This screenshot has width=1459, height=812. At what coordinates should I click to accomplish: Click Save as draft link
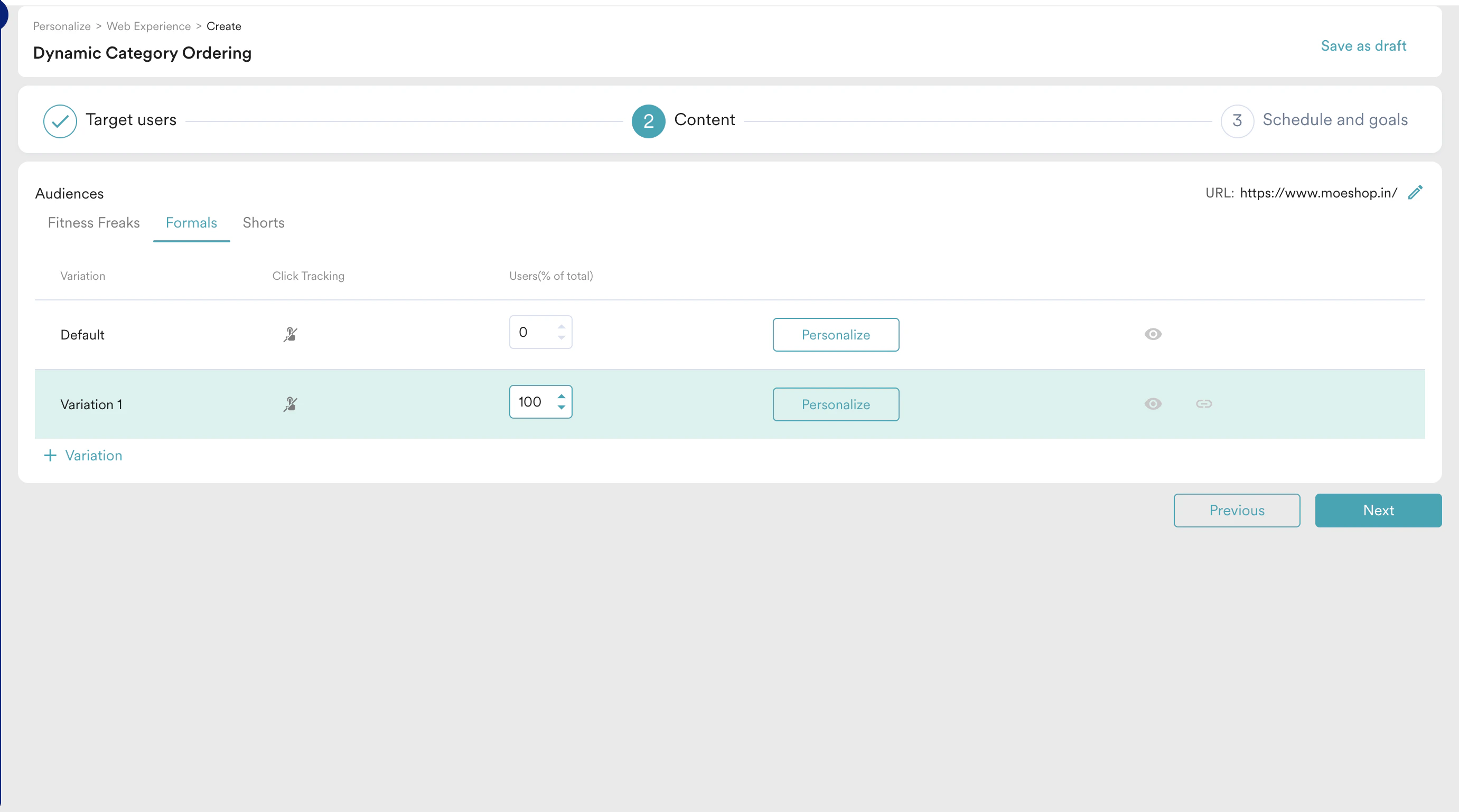[1363, 46]
